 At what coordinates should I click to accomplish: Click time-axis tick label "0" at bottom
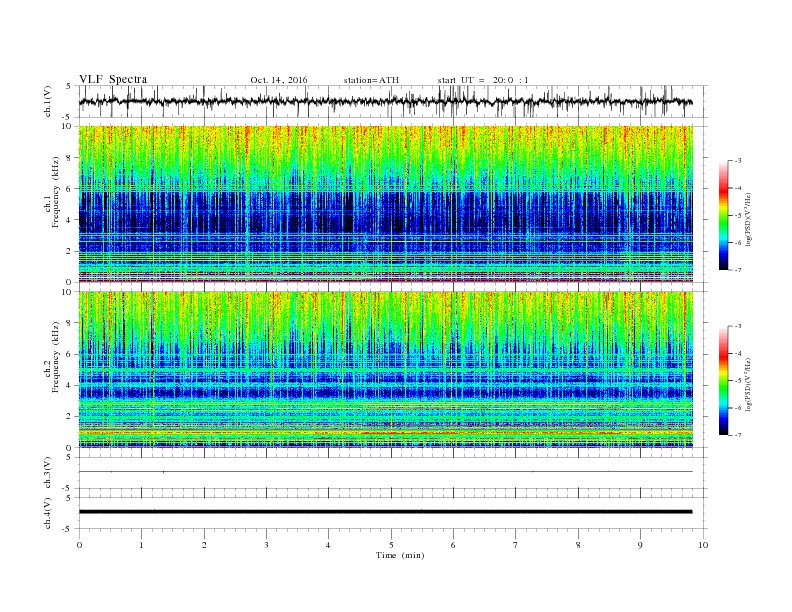click(79, 545)
